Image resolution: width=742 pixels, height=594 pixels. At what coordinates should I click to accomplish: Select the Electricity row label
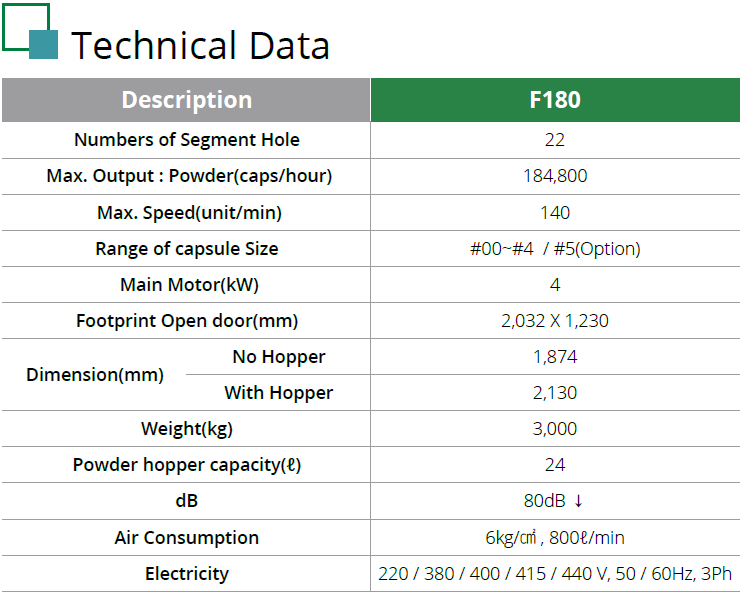[x=186, y=574]
